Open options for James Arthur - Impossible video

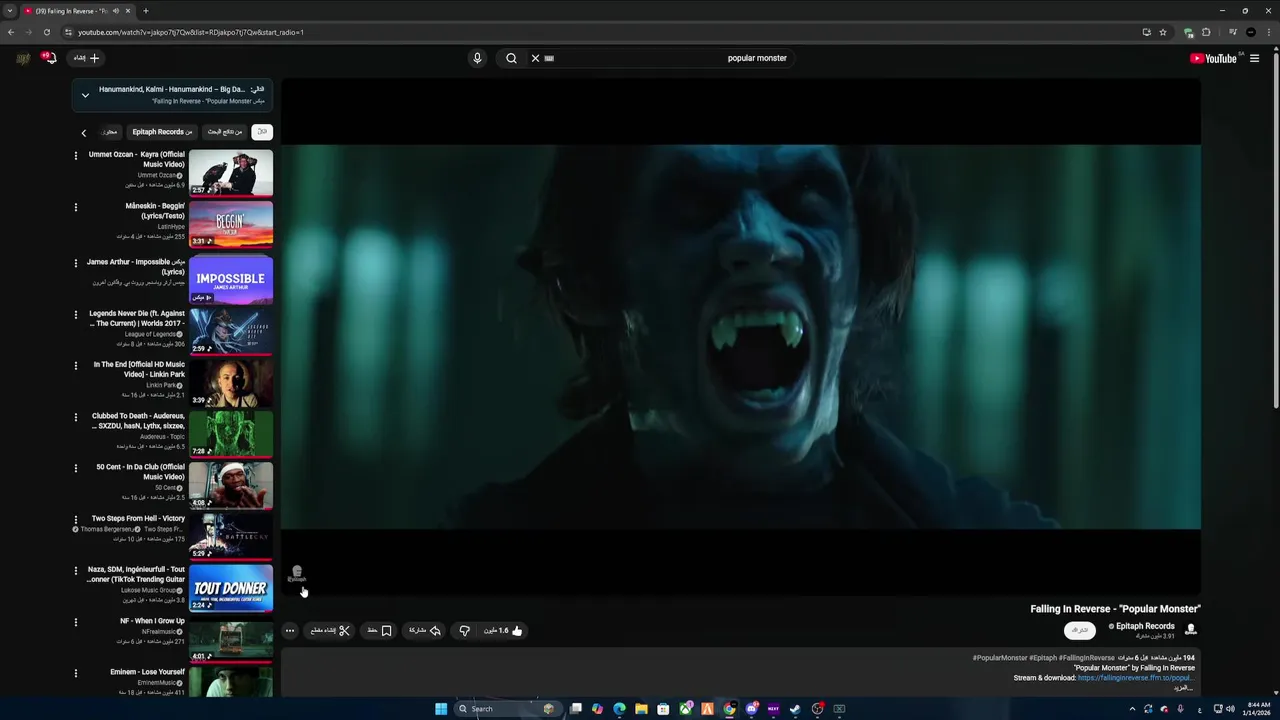point(75,263)
